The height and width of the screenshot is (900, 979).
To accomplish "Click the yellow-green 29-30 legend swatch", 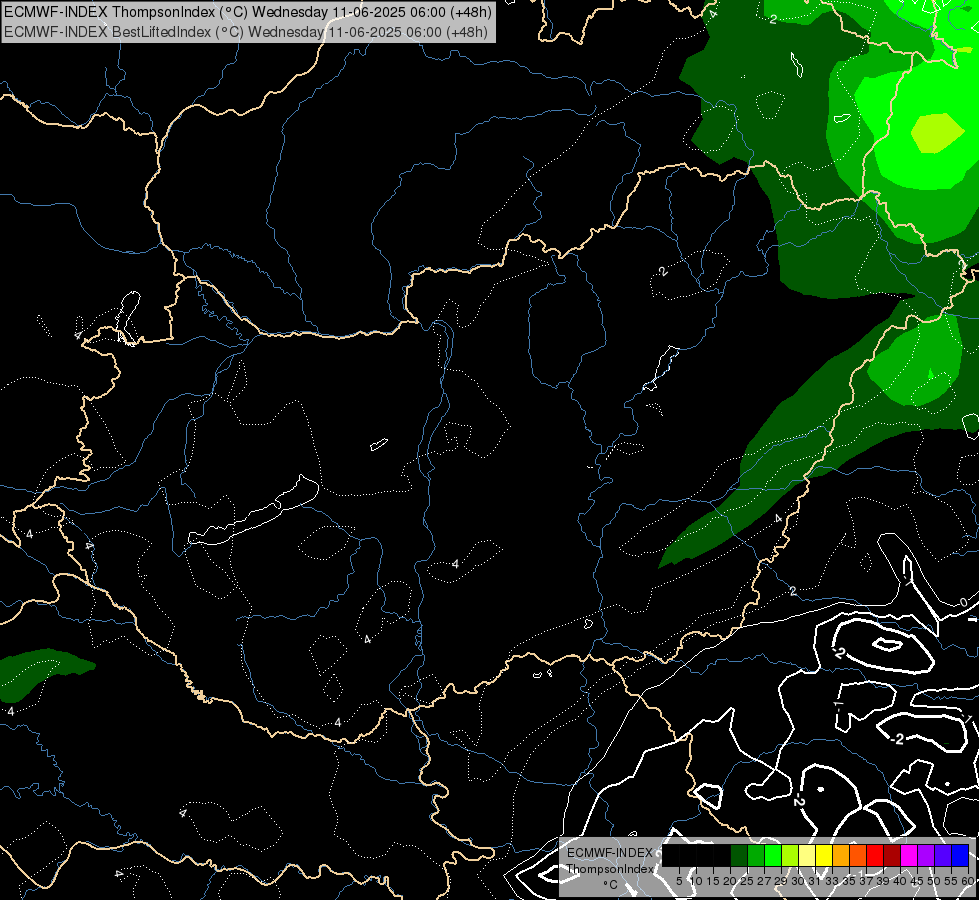I will (790, 855).
